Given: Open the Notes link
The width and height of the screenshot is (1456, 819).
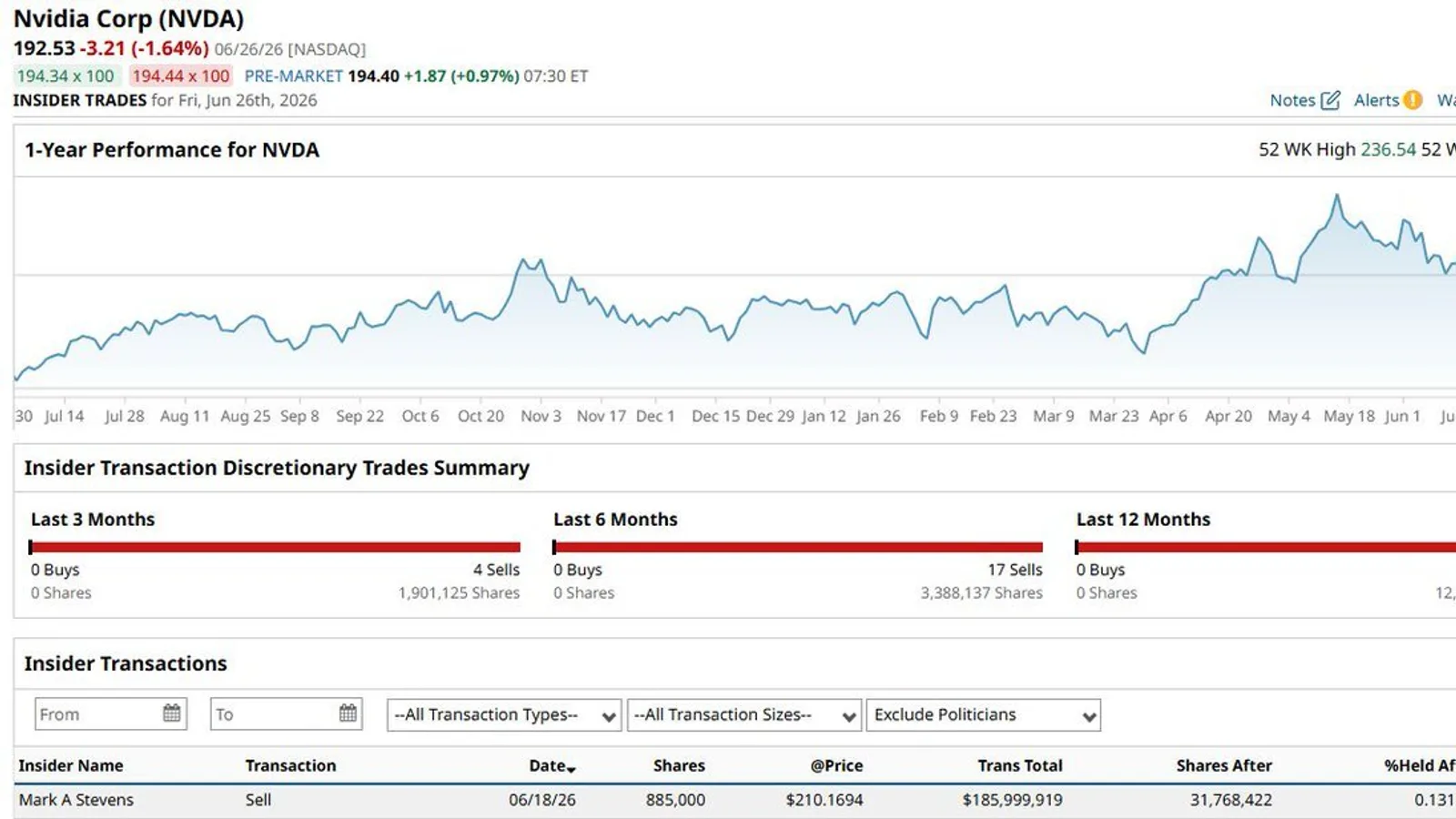Looking at the screenshot, I should [x=1293, y=100].
